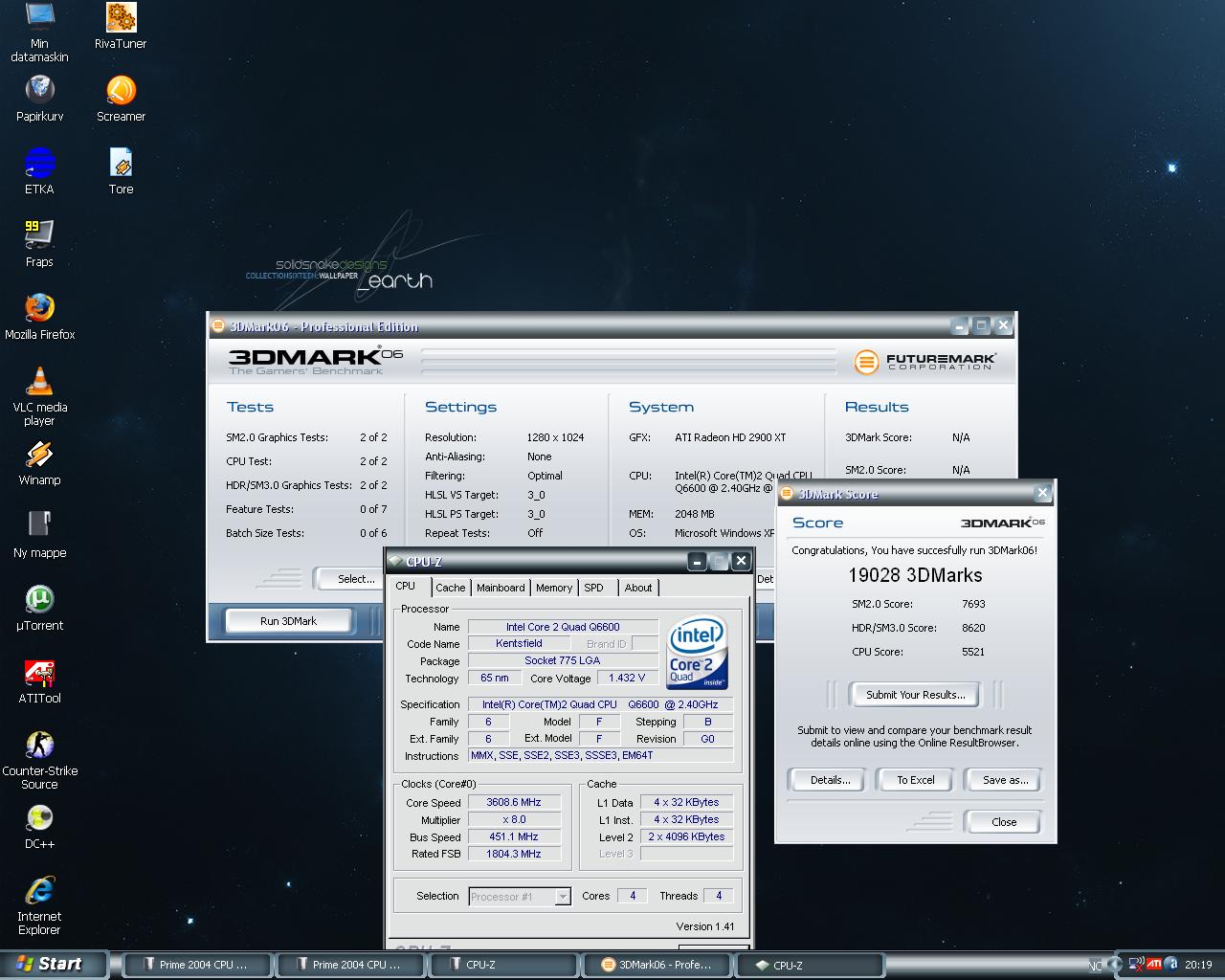1225x980 pixels.
Task: Click the 3DMark06 Gamers' Benchmark logo
Action: 316,360
